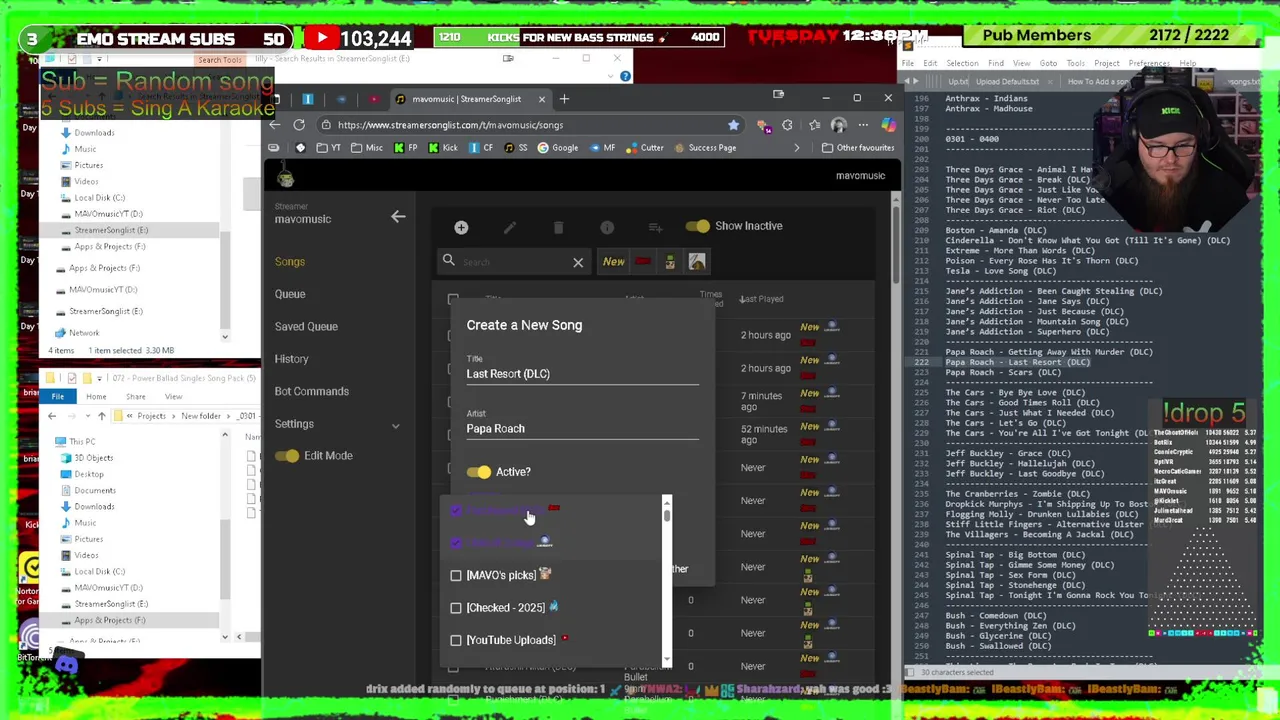The image size is (1280, 720).
Task: Open Bot Commands page in sidebar
Action: coord(312,392)
